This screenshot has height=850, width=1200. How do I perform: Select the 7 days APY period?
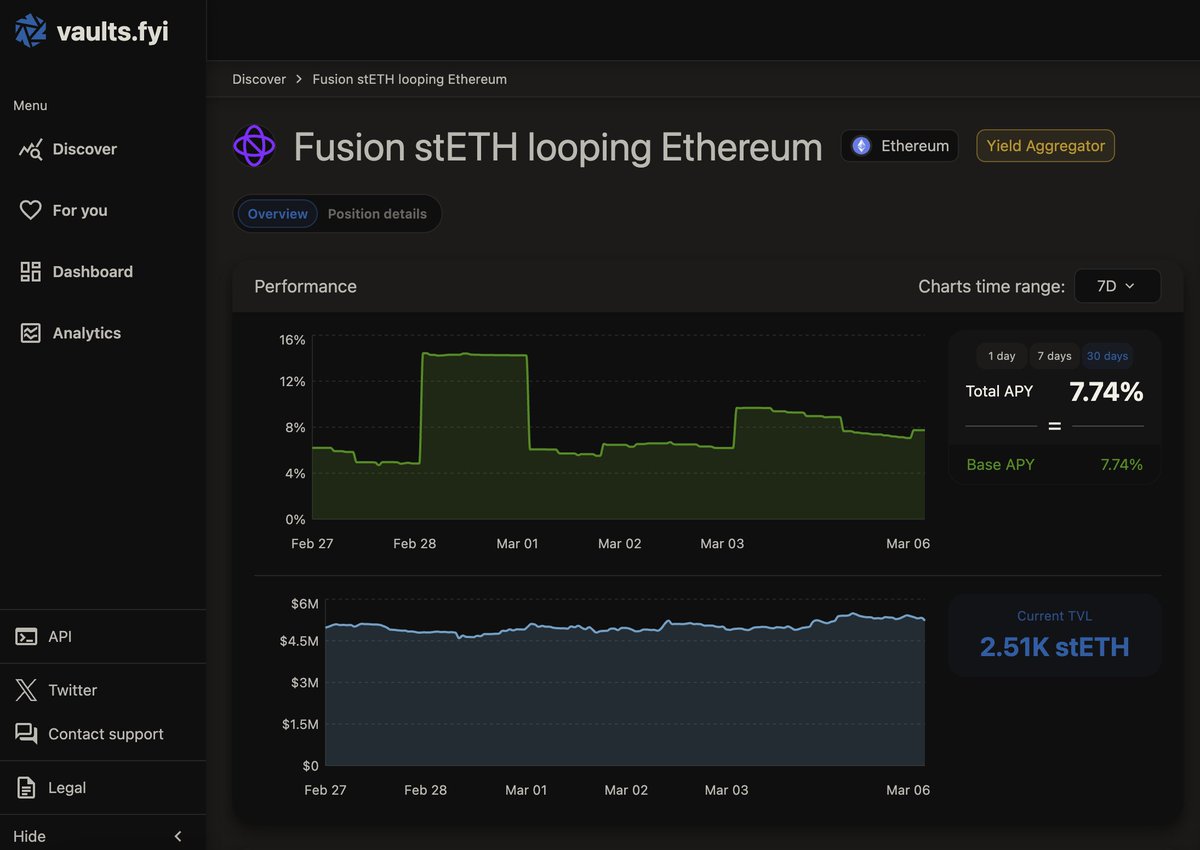tap(1054, 356)
